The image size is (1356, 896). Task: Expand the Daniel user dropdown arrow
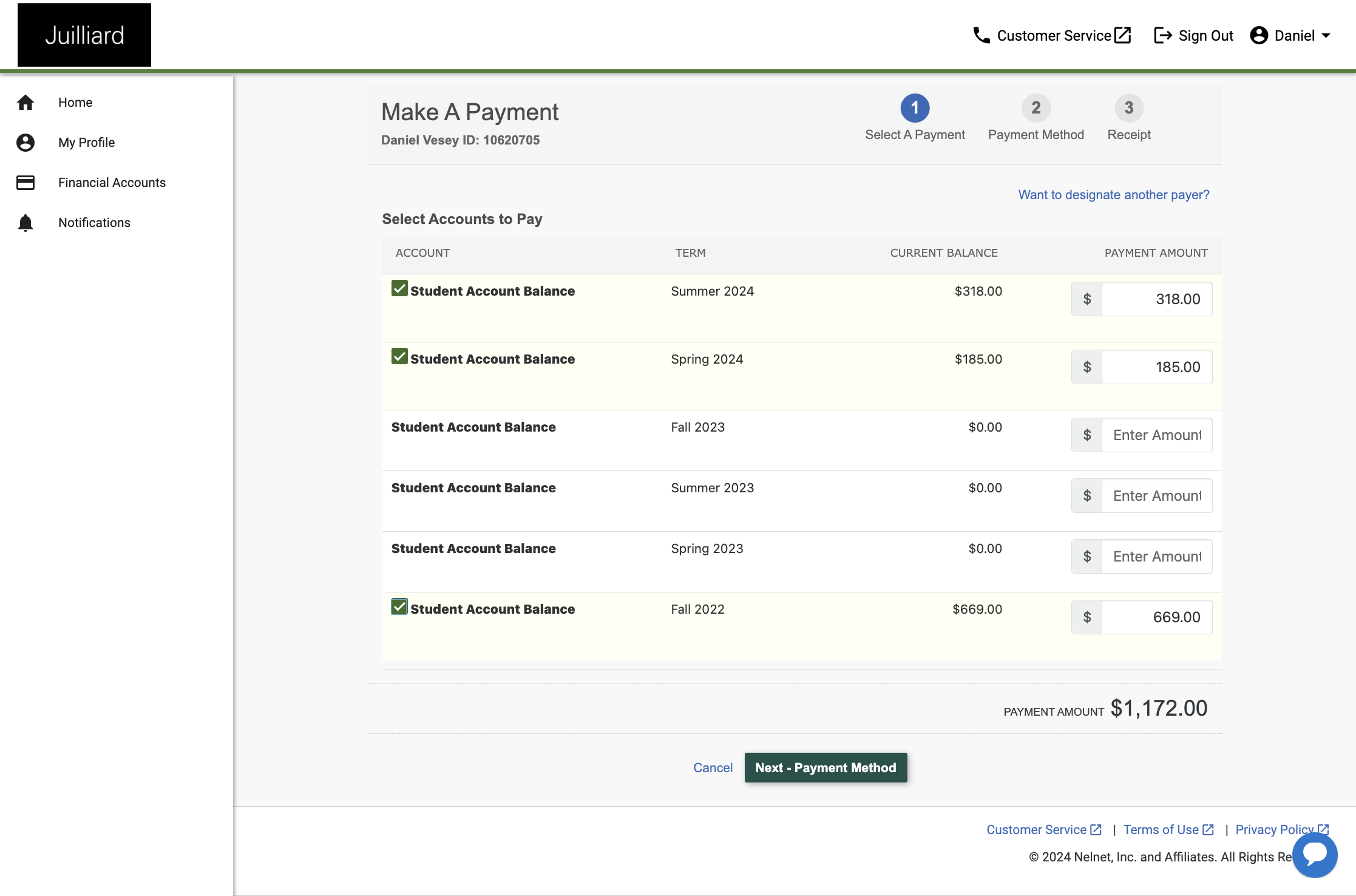click(1326, 36)
